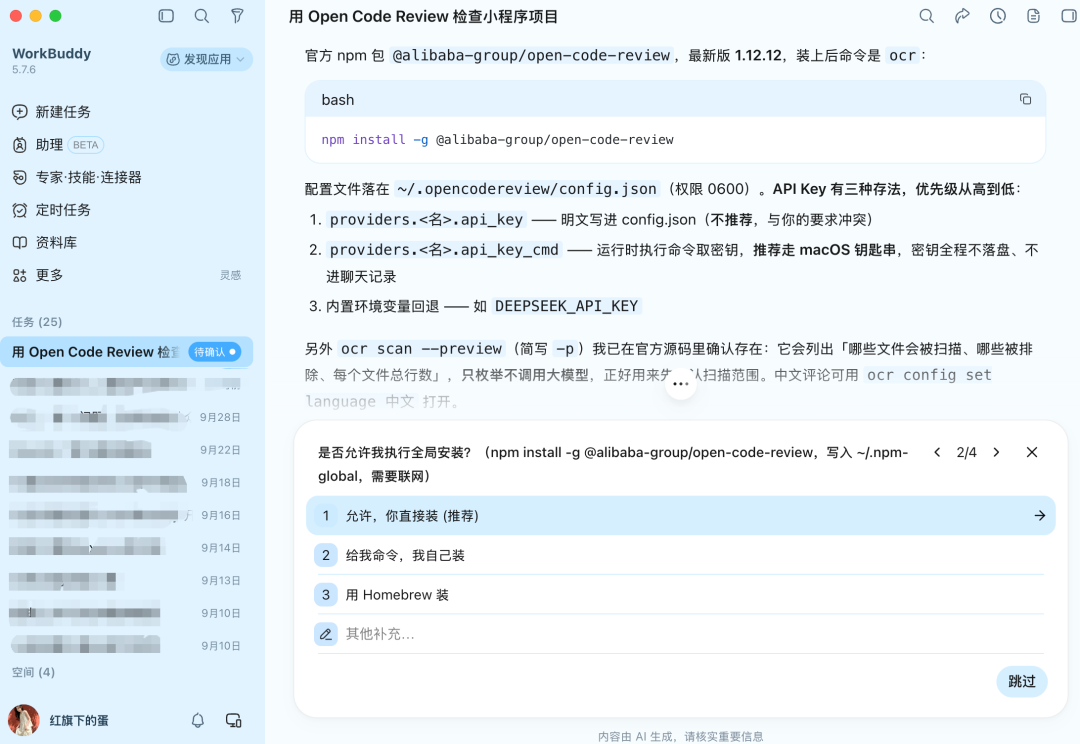1080x744 pixels.
Task: Open notifications bell icon
Action: [x=198, y=721]
